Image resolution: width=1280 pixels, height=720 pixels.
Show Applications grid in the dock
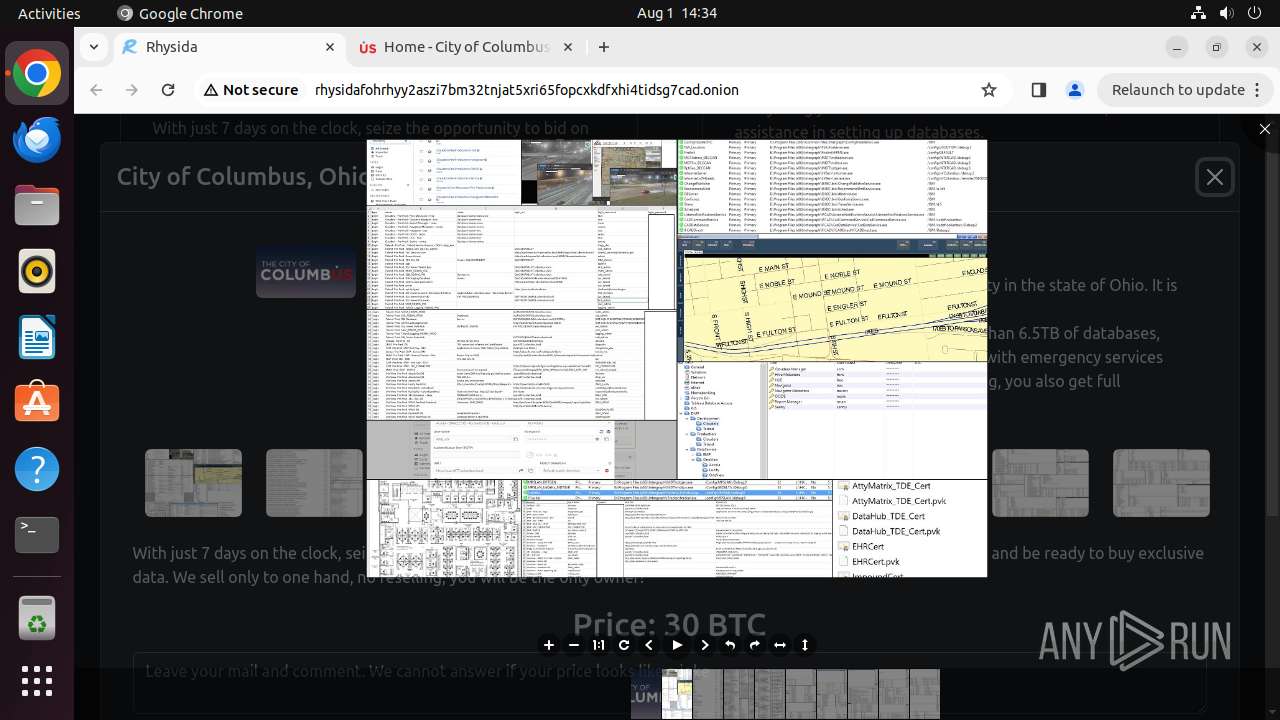[37, 681]
